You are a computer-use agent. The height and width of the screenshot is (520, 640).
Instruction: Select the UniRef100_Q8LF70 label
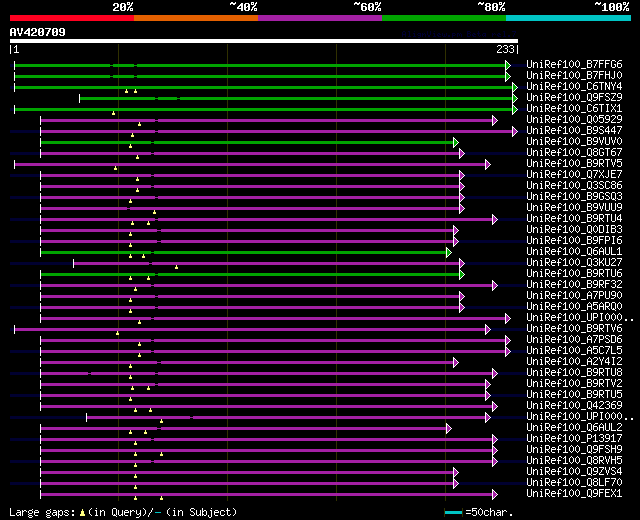[x=574, y=483]
